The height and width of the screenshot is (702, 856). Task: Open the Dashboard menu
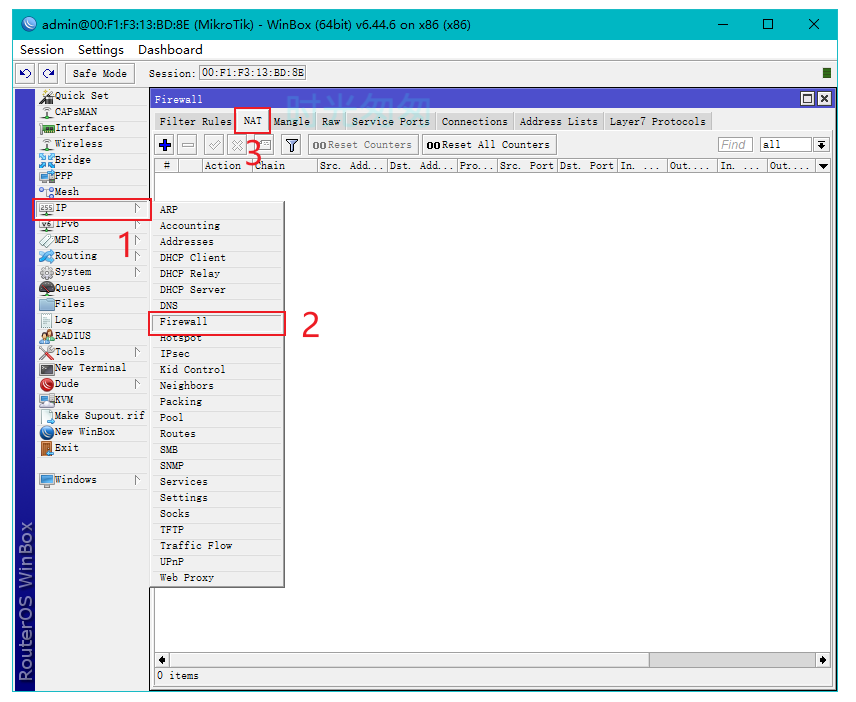tap(170, 50)
